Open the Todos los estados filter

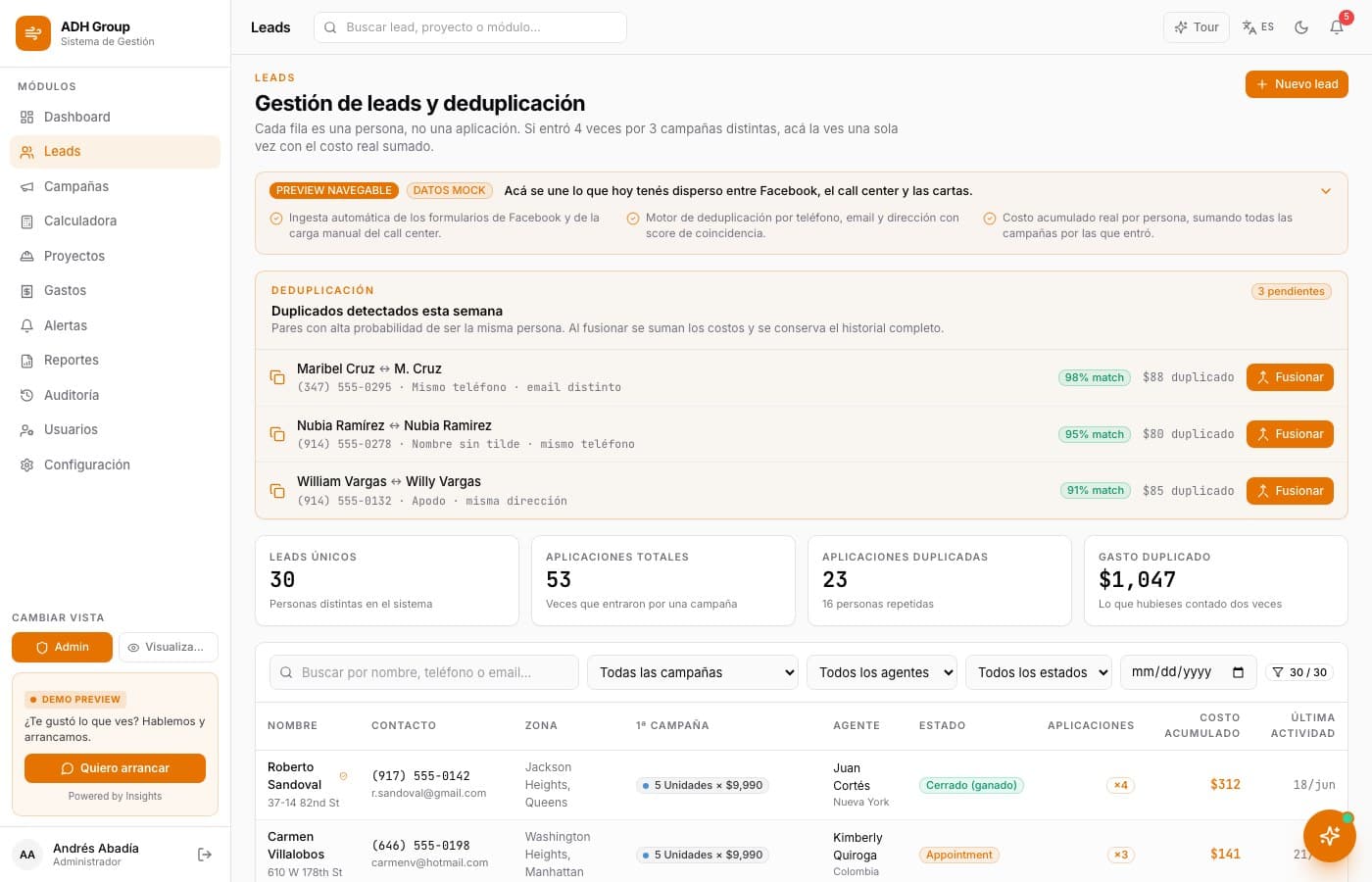pyautogui.click(x=1039, y=672)
